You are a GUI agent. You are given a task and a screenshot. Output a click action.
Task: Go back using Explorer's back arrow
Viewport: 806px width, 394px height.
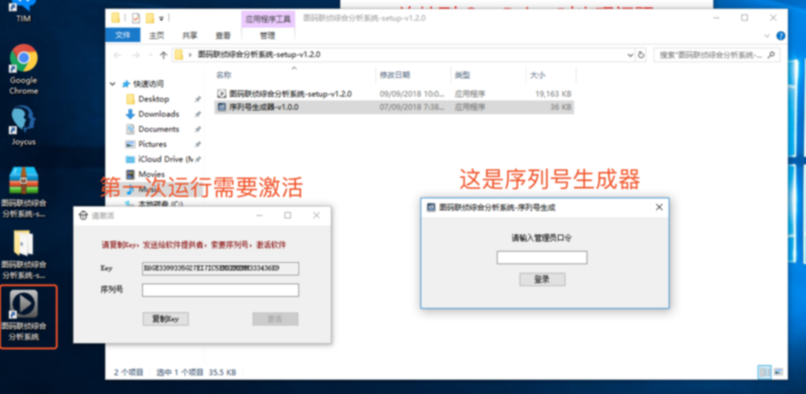click(118, 55)
